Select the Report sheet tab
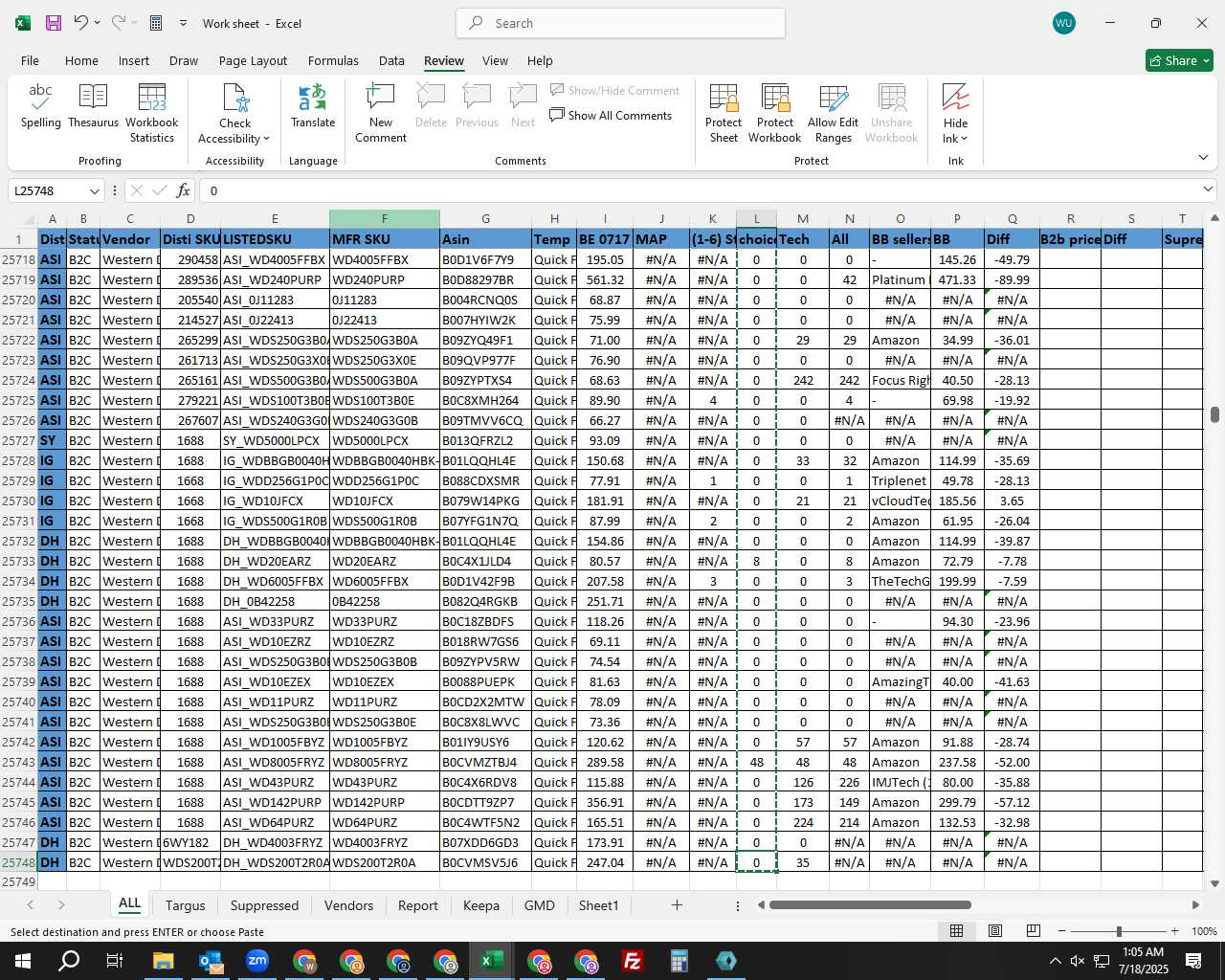 point(417,905)
